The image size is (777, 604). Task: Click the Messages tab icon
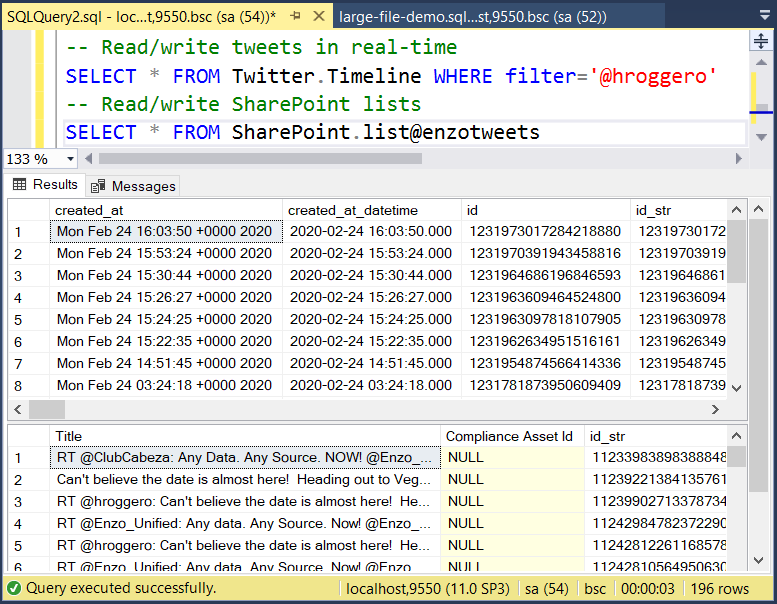pyautogui.click(x=98, y=186)
